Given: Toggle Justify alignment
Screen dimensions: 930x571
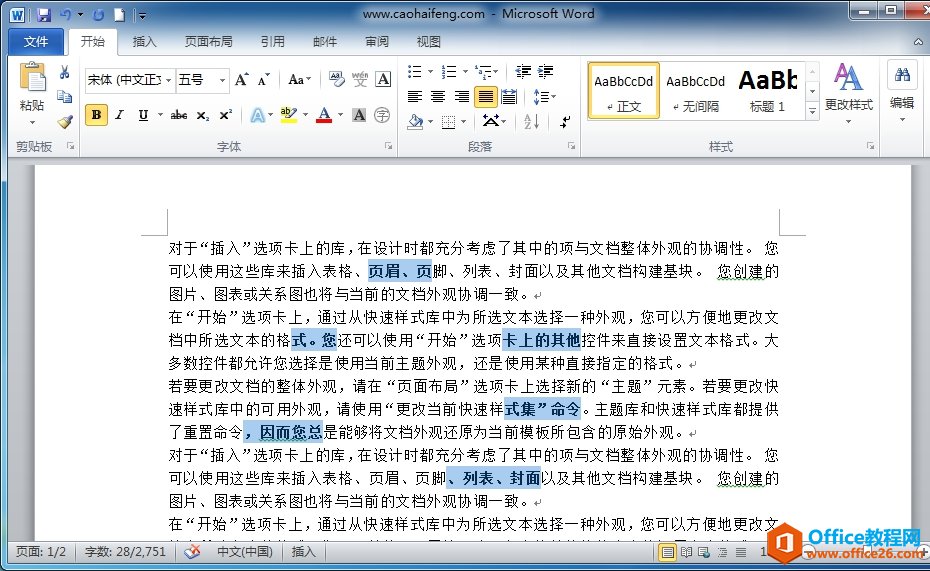Looking at the screenshot, I should pyautogui.click(x=485, y=96).
